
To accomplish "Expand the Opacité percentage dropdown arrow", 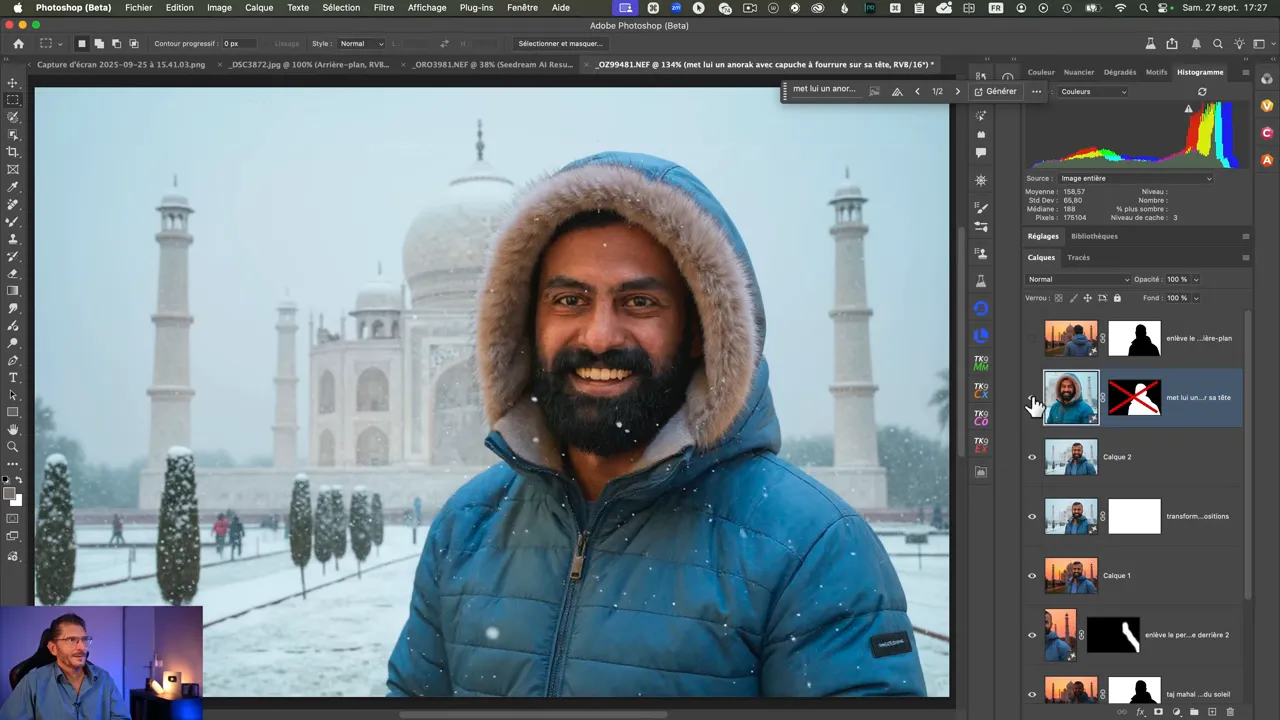I will click(1196, 280).
